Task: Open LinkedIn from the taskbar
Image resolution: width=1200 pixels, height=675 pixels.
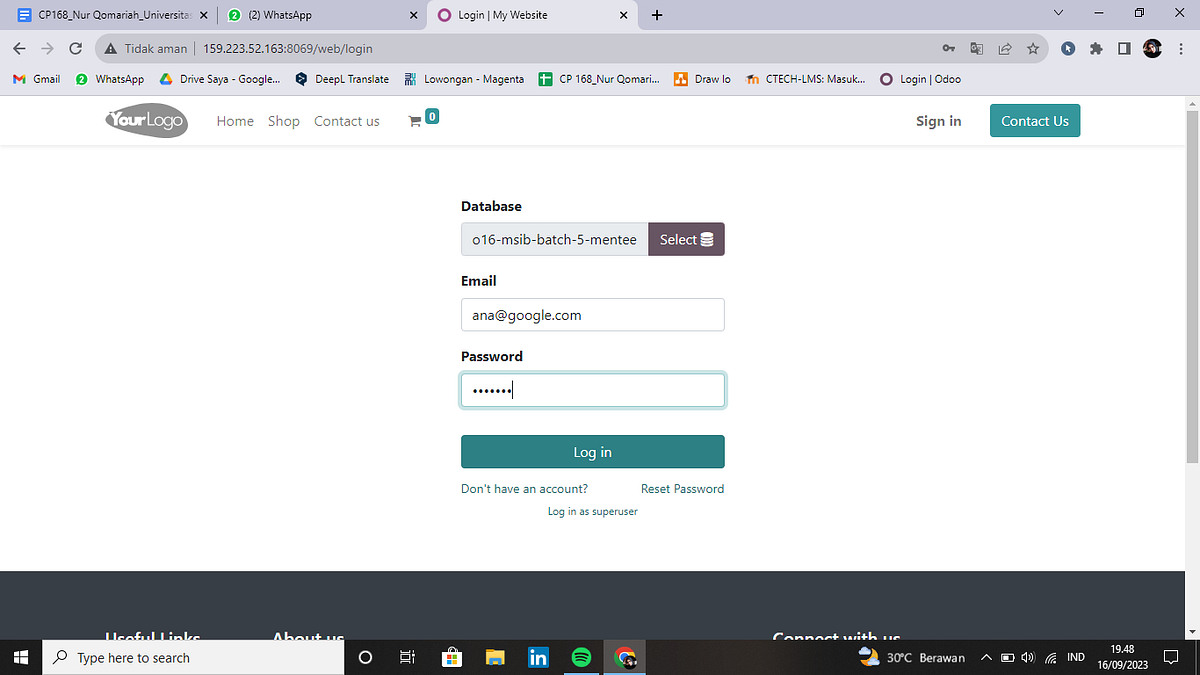Action: (x=538, y=657)
